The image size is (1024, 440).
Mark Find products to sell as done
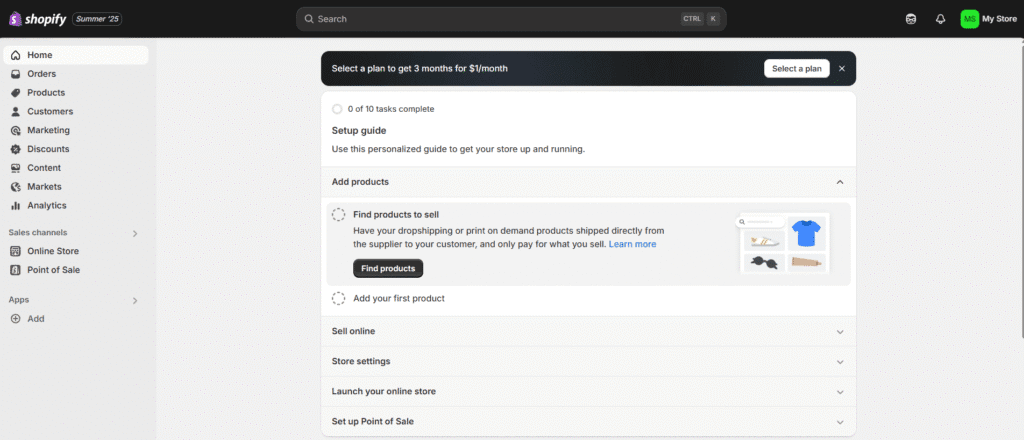338,214
